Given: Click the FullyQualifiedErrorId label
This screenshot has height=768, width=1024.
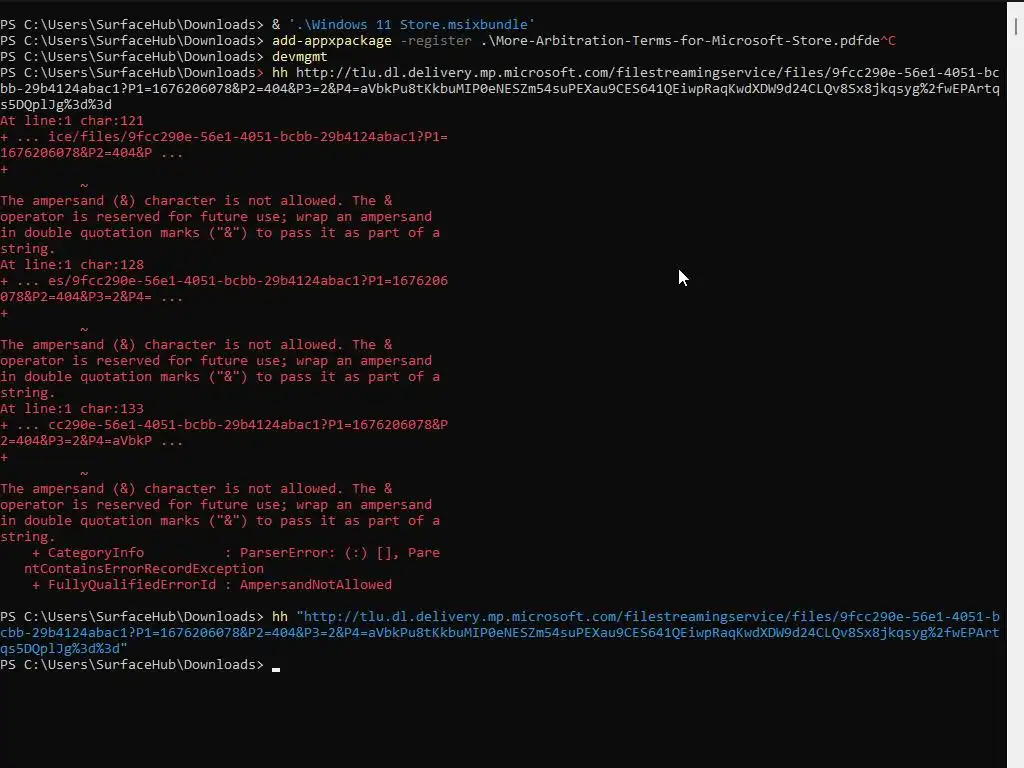Looking at the screenshot, I should tap(132, 584).
